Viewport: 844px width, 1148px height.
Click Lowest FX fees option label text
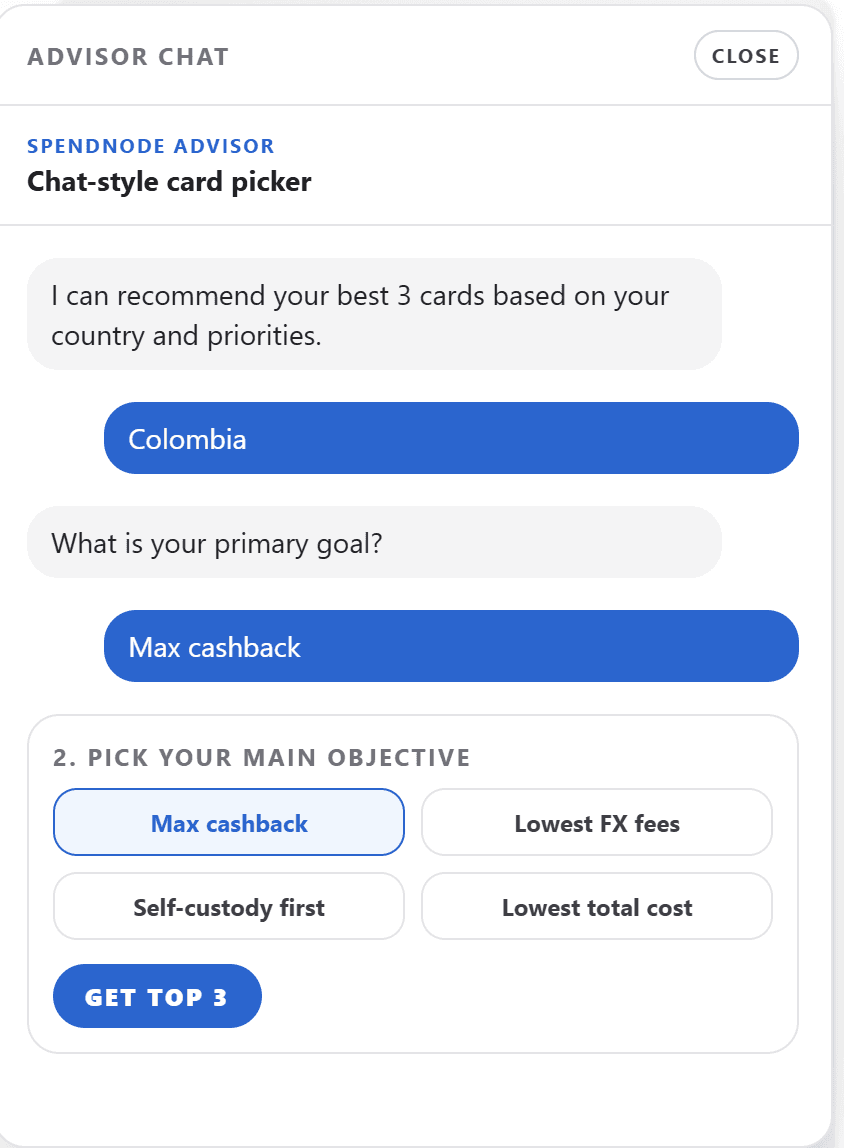click(x=596, y=822)
